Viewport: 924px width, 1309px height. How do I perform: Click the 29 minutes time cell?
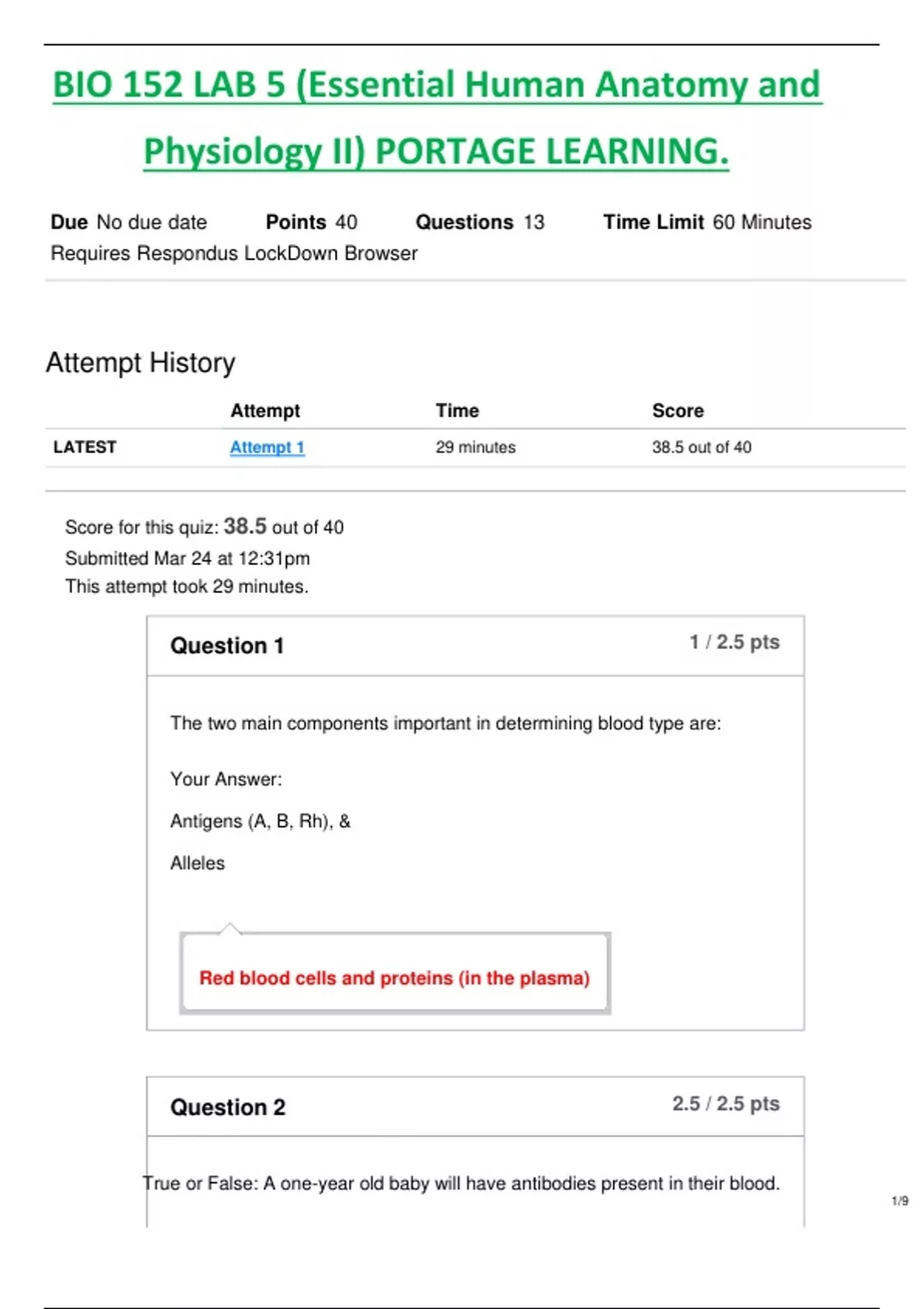pyautogui.click(x=476, y=447)
